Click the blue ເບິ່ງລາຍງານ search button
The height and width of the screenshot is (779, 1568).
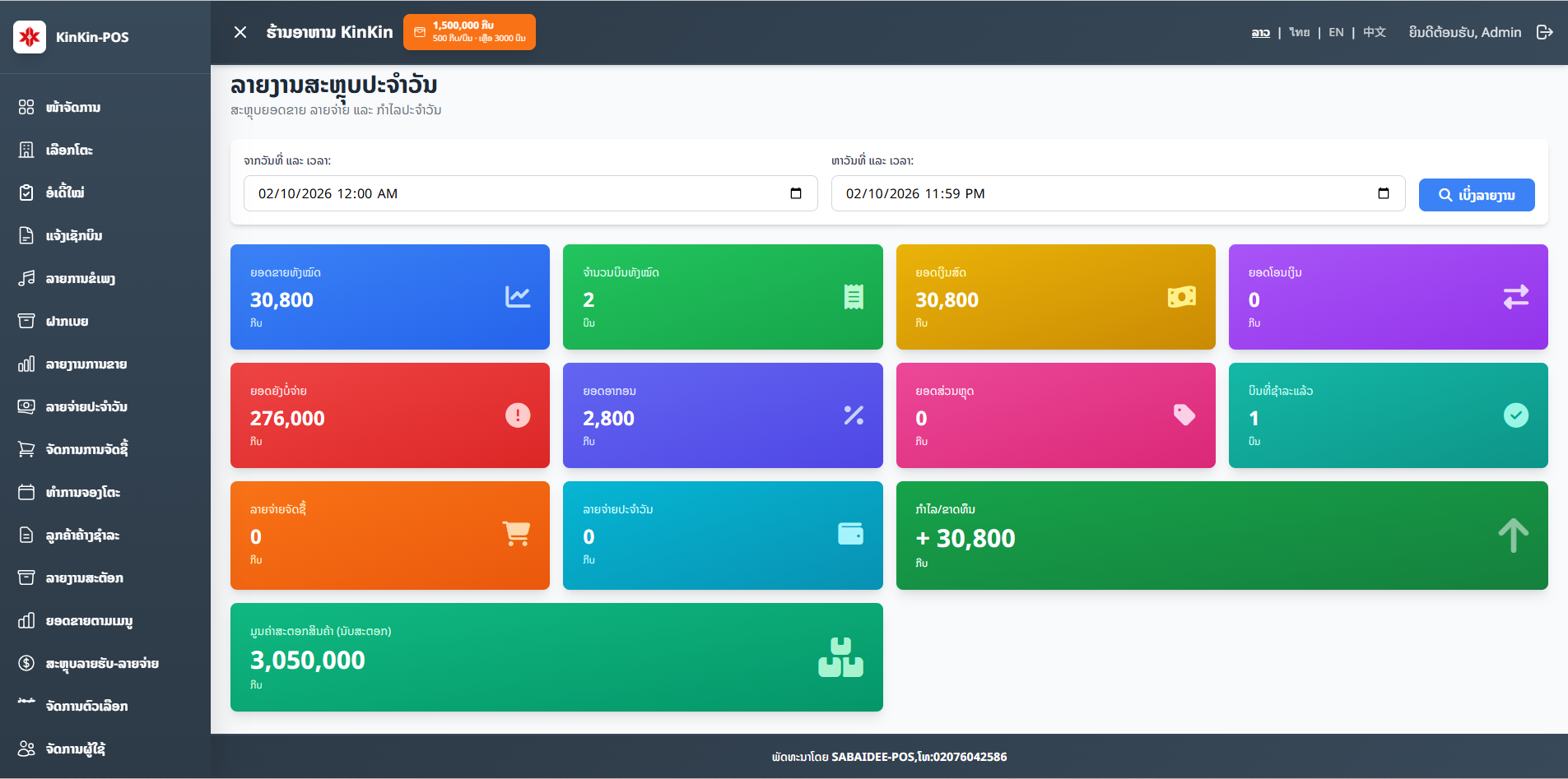[x=1476, y=195]
